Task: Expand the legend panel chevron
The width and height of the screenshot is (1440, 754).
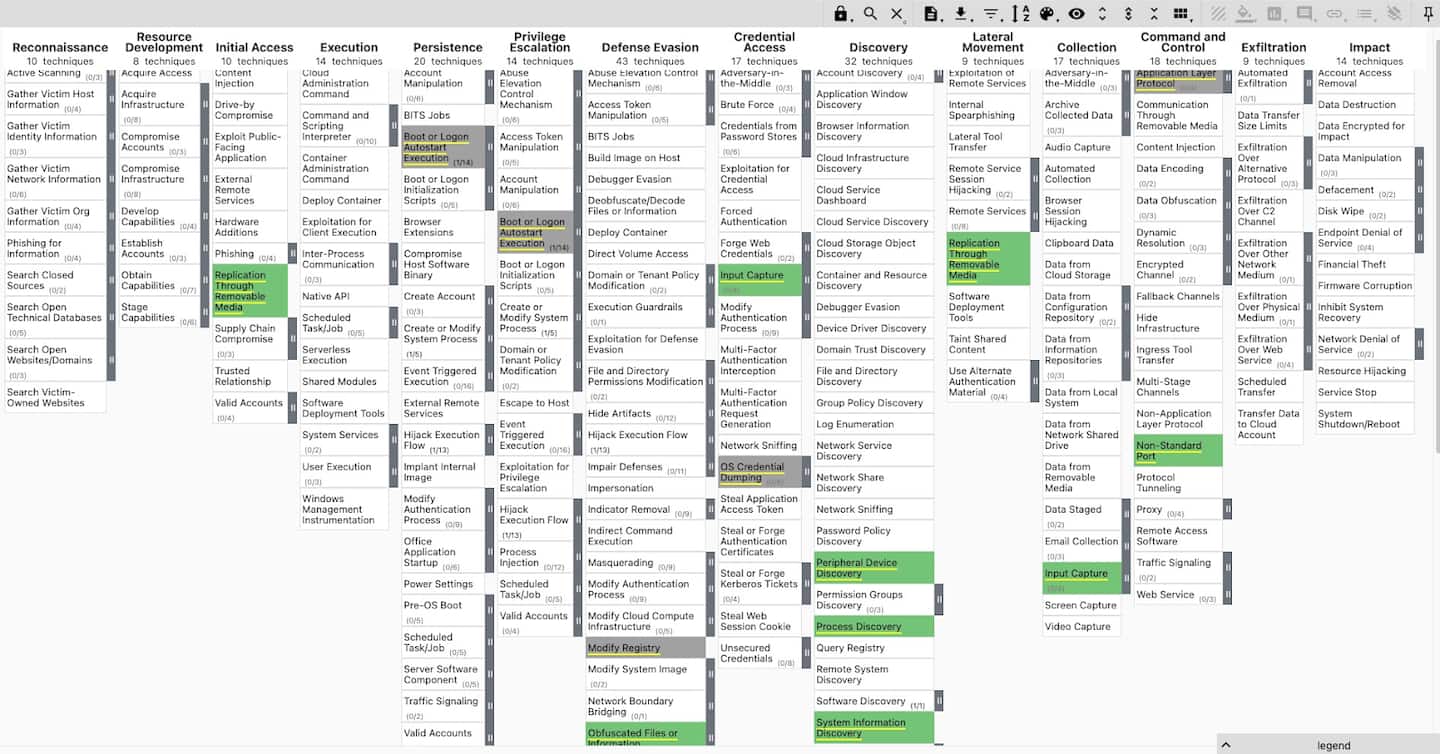Action: tap(1227, 745)
